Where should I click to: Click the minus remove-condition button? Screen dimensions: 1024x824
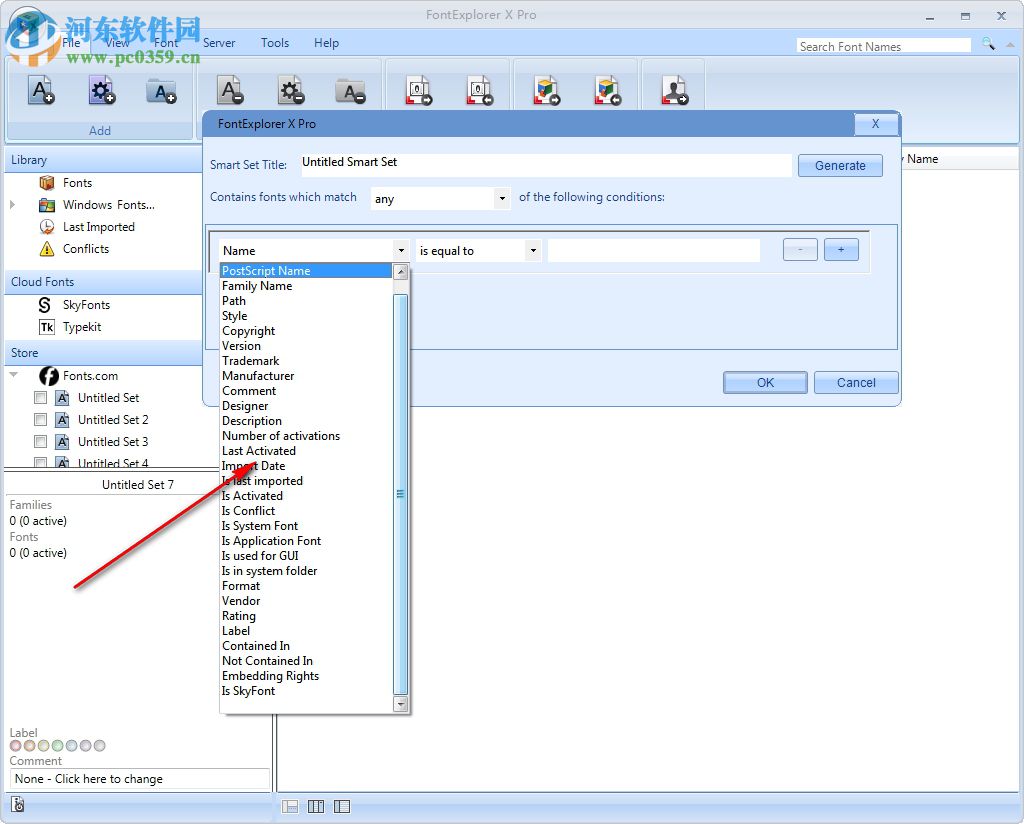coord(800,249)
